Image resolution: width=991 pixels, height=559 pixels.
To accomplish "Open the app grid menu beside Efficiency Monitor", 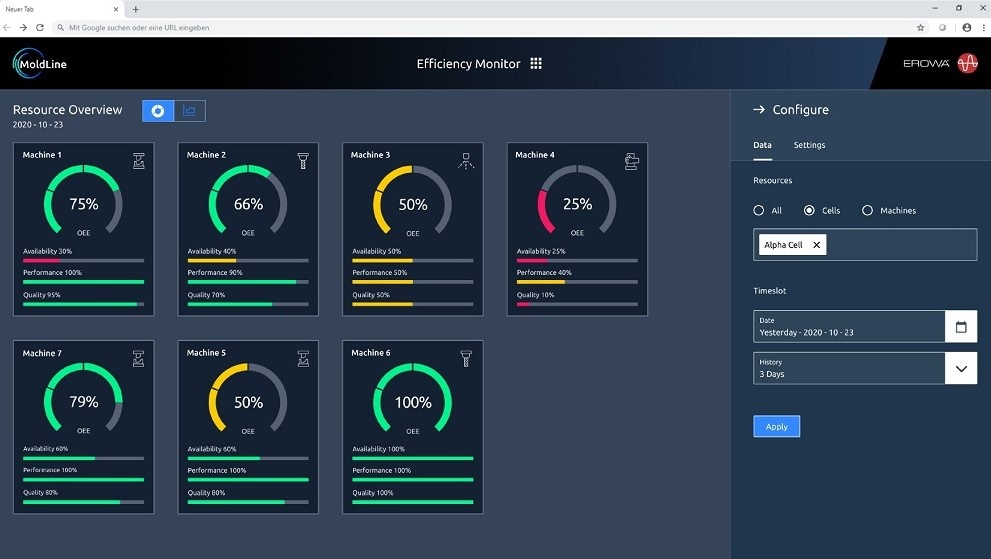I will (x=536, y=64).
